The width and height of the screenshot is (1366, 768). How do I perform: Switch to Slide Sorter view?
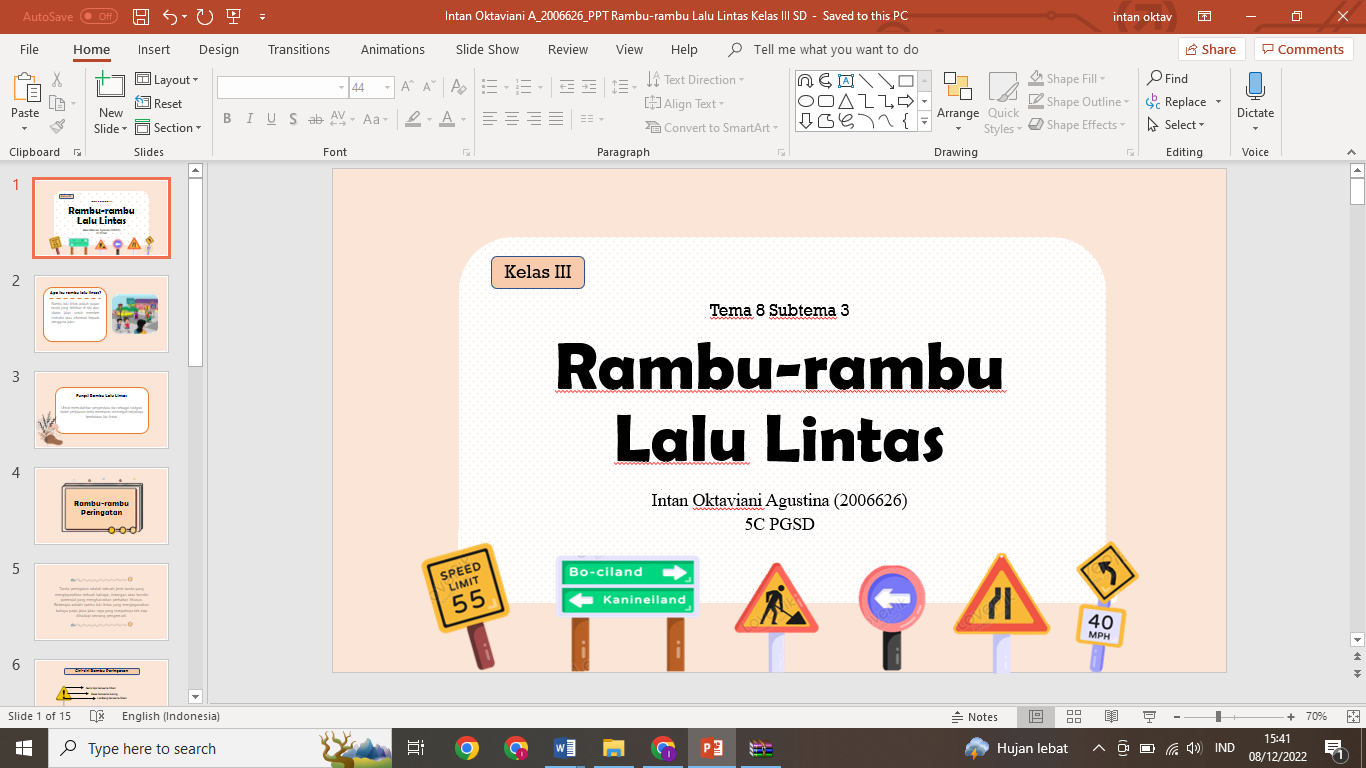pyautogui.click(x=1074, y=717)
